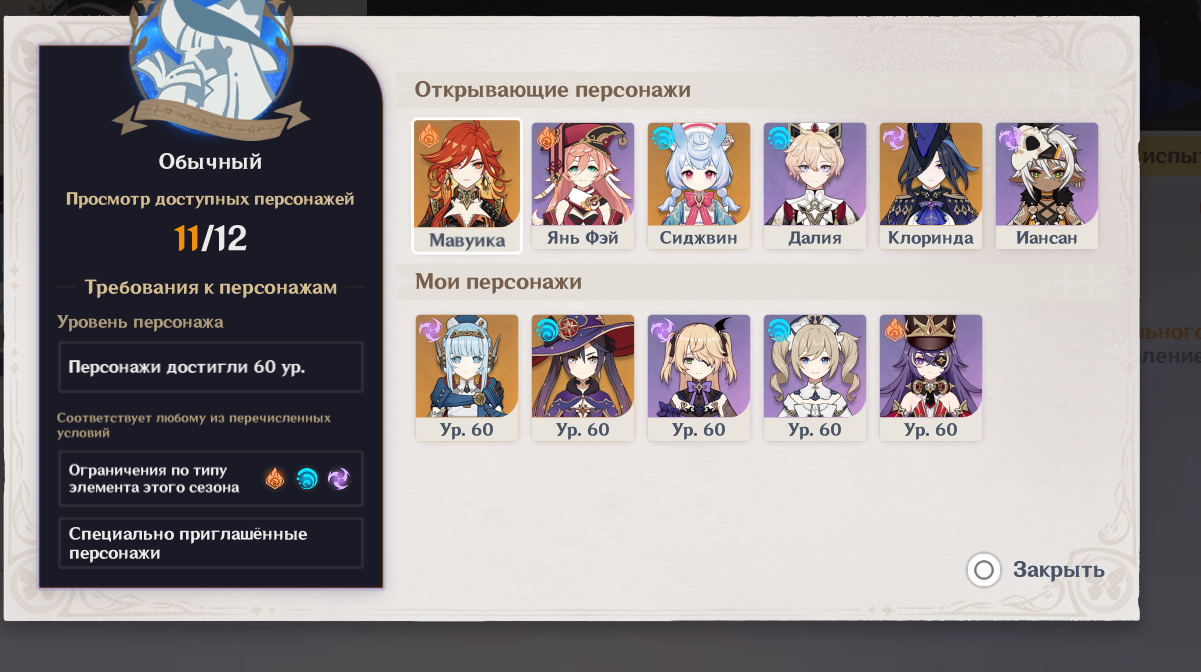Image resolution: width=1201 pixels, height=672 pixels.
Task: Click the Специально приглашённые персонажи box
Action: 211,543
